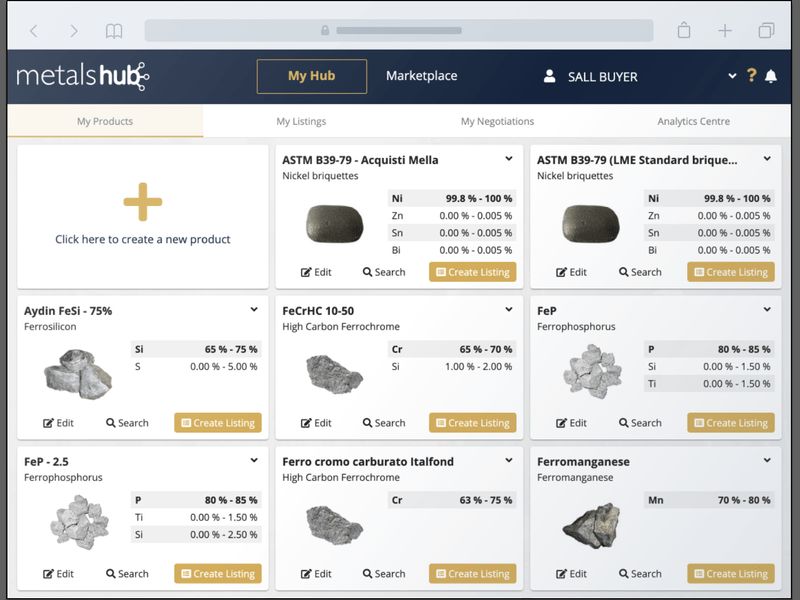Image resolution: width=800 pixels, height=600 pixels.
Task: Edit the FeP Ferrophosphorus product with Si 1.50%
Action: [571, 423]
